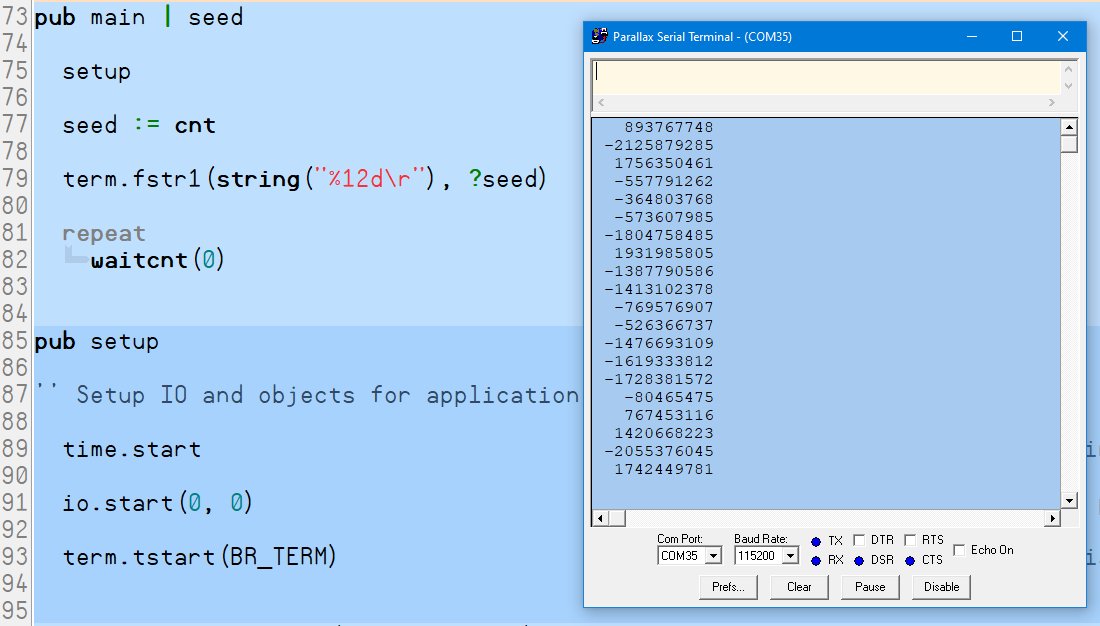1100x626 pixels.
Task: Turn on the Echo On checkbox
Action: 960,550
